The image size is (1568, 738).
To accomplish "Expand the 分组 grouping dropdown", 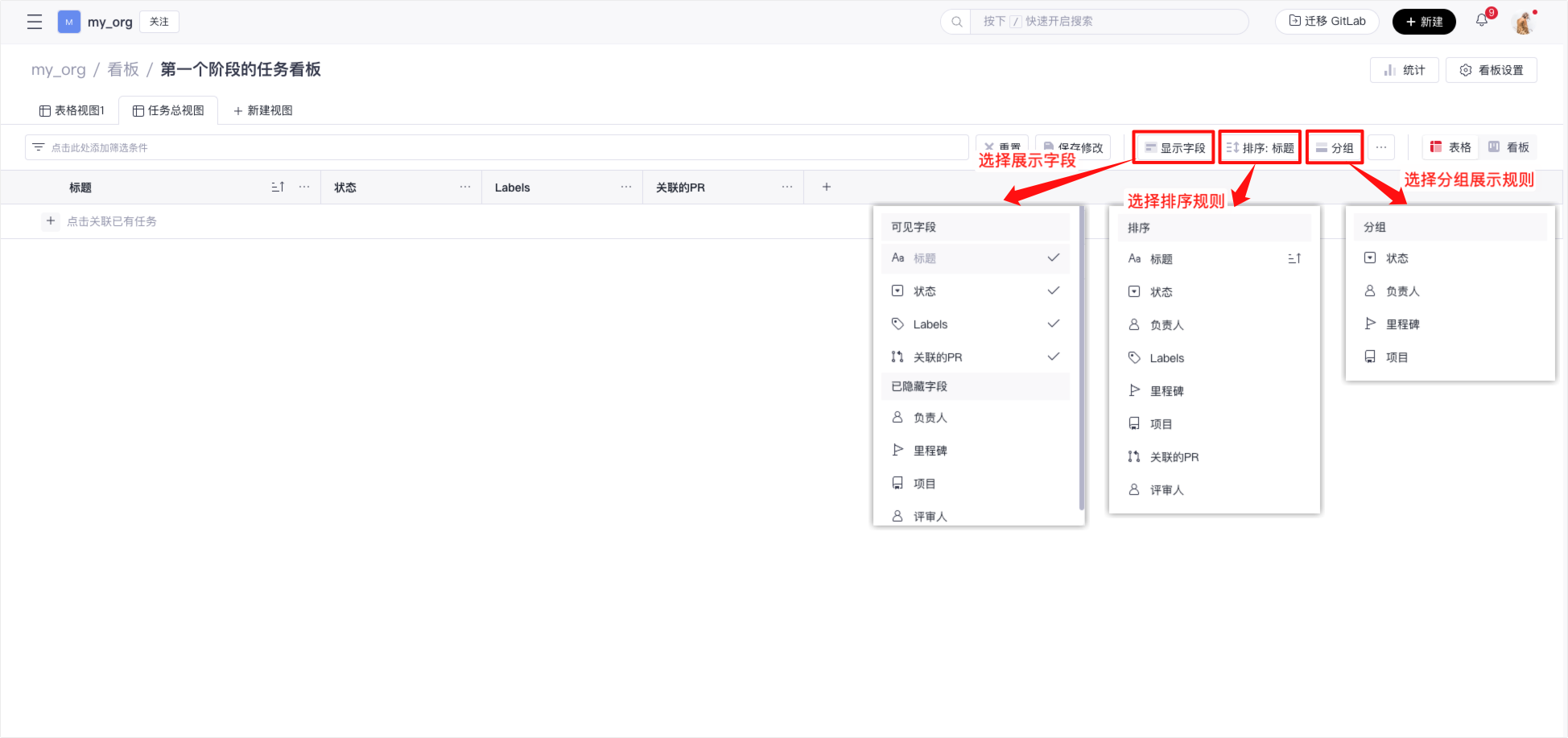I will click(x=1335, y=147).
